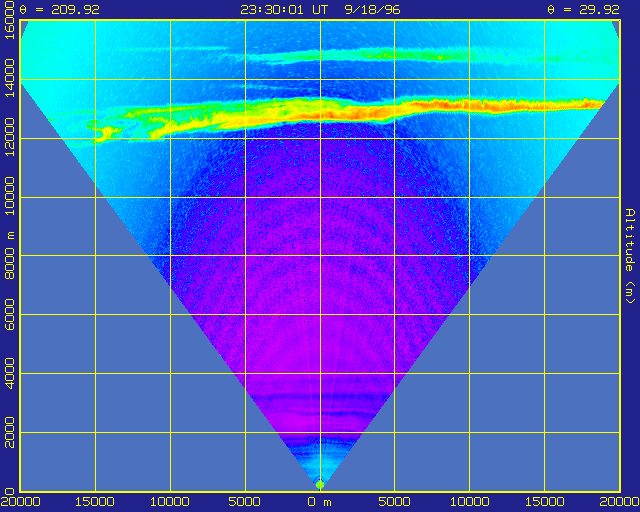Click the 6000 altitude tick label

(x=9, y=314)
